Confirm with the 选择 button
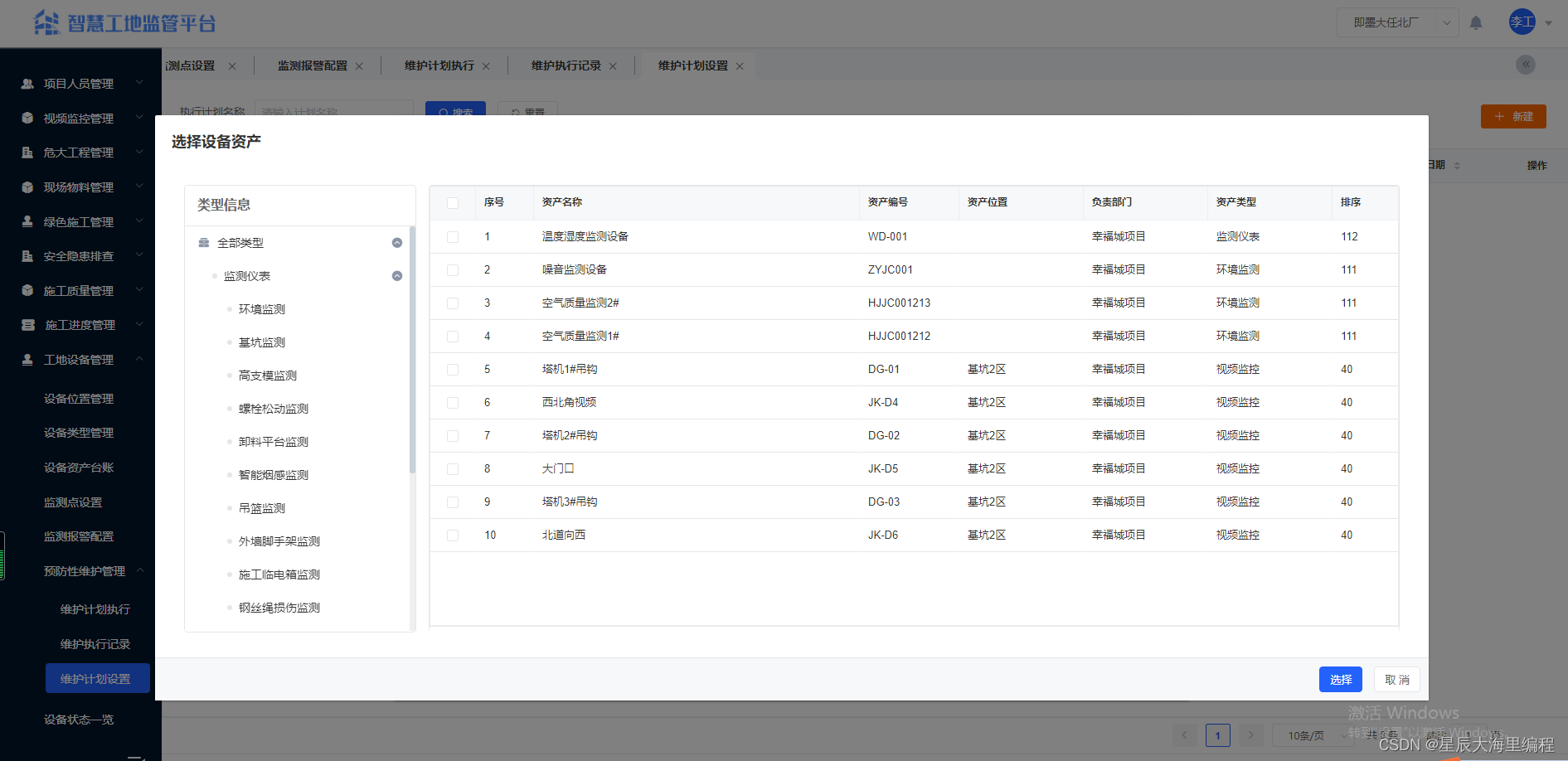Viewport: 1568px width, 761px height. (x=1341, y=680)
